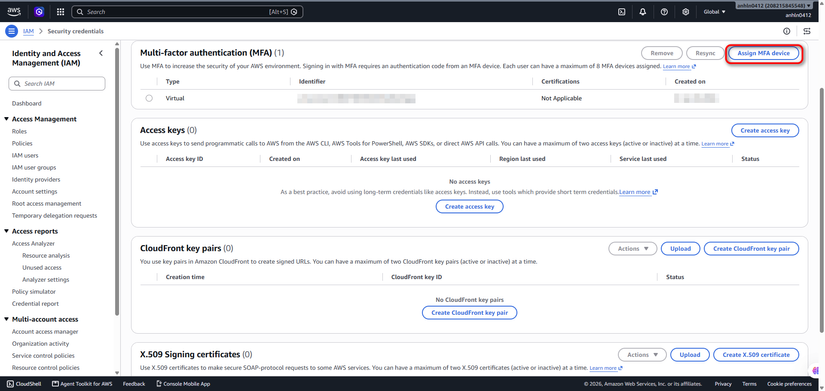The width and height of the screenshot is (825, 391).
Task: Open Organization activity
Action: click(40, 344)
